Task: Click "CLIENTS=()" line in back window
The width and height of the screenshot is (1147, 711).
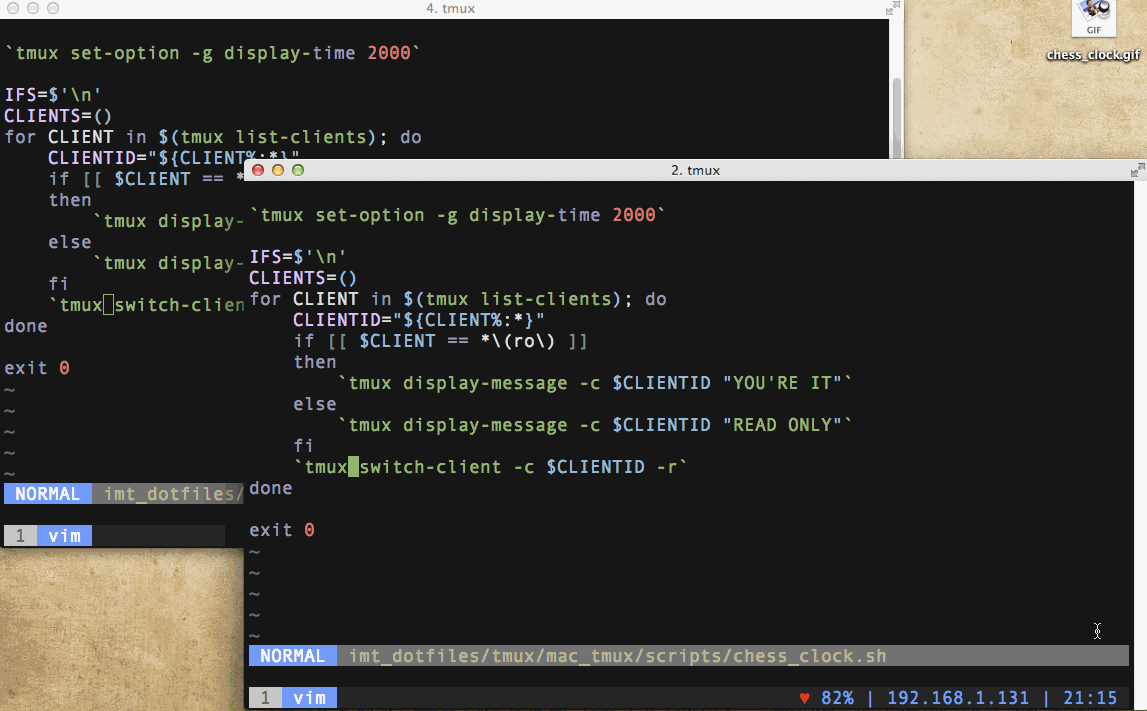Action: point(58,116)
